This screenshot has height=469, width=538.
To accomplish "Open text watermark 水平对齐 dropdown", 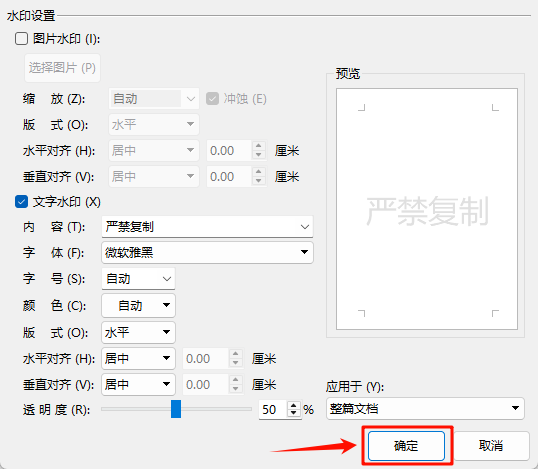I will point(138,359).
